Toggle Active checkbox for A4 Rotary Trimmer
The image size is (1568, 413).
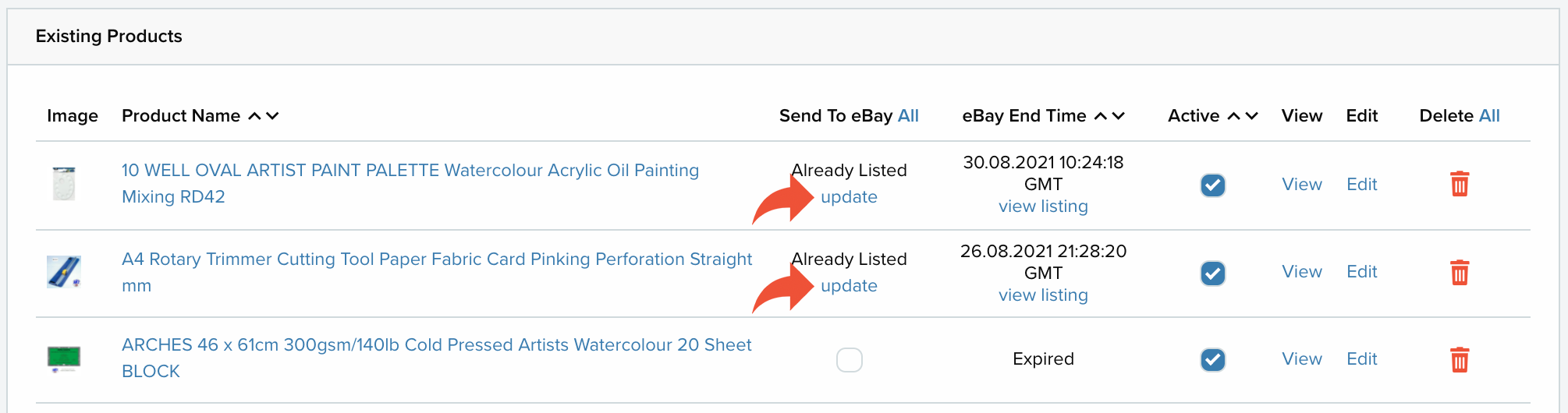pyautogui.click(x=1212, y=274)
